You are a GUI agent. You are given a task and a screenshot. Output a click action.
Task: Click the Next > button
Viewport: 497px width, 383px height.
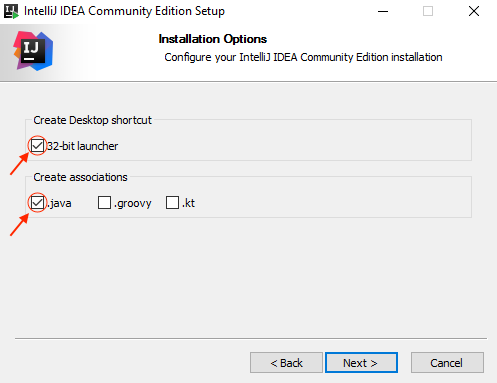click(x=361, y=363)
